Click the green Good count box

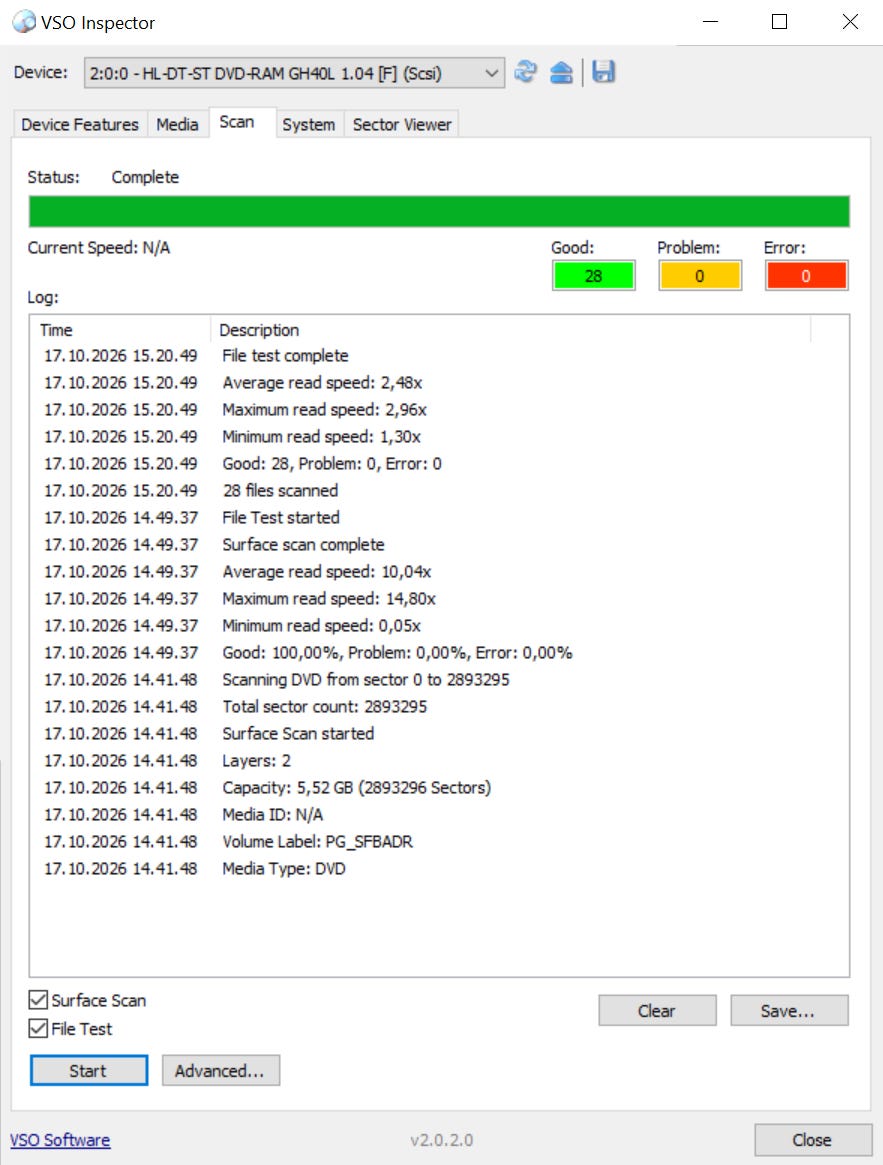pyautogui.click(x=593, y=276)
